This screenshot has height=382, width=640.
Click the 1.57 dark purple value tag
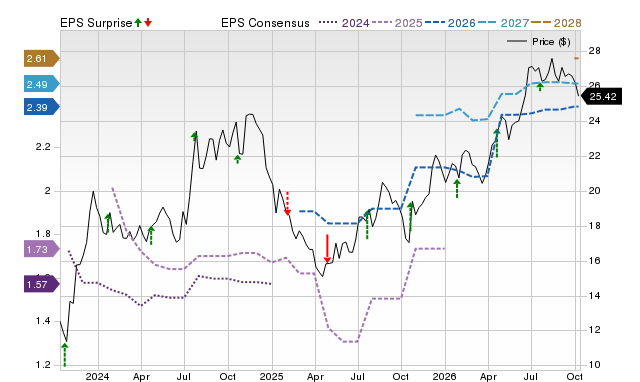coord(42,284)
